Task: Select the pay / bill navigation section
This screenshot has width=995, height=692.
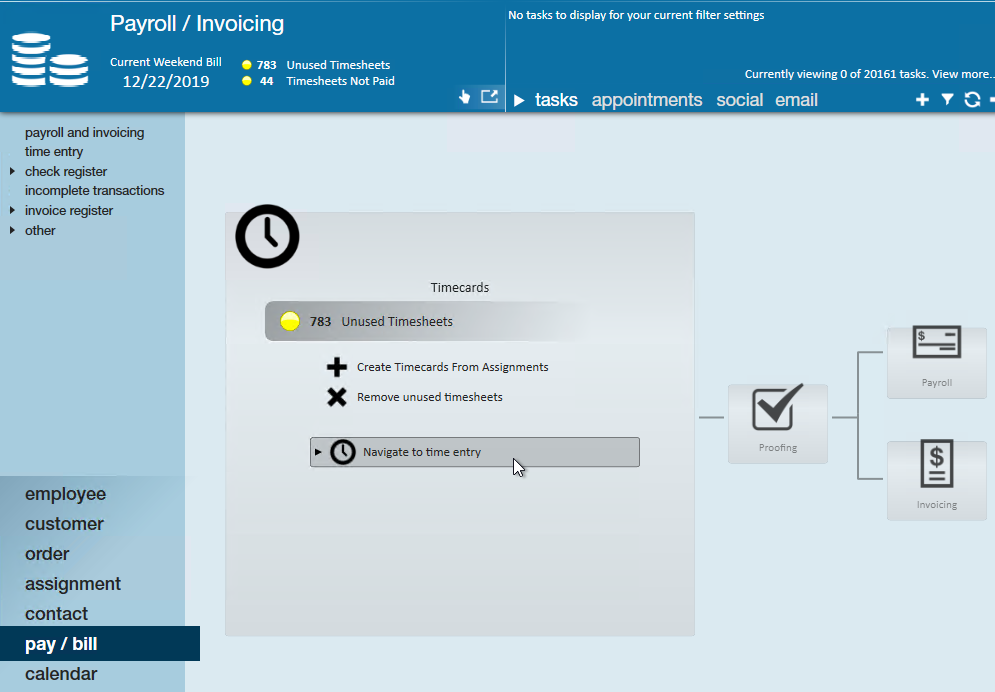Action: click(x=100, y=644)
